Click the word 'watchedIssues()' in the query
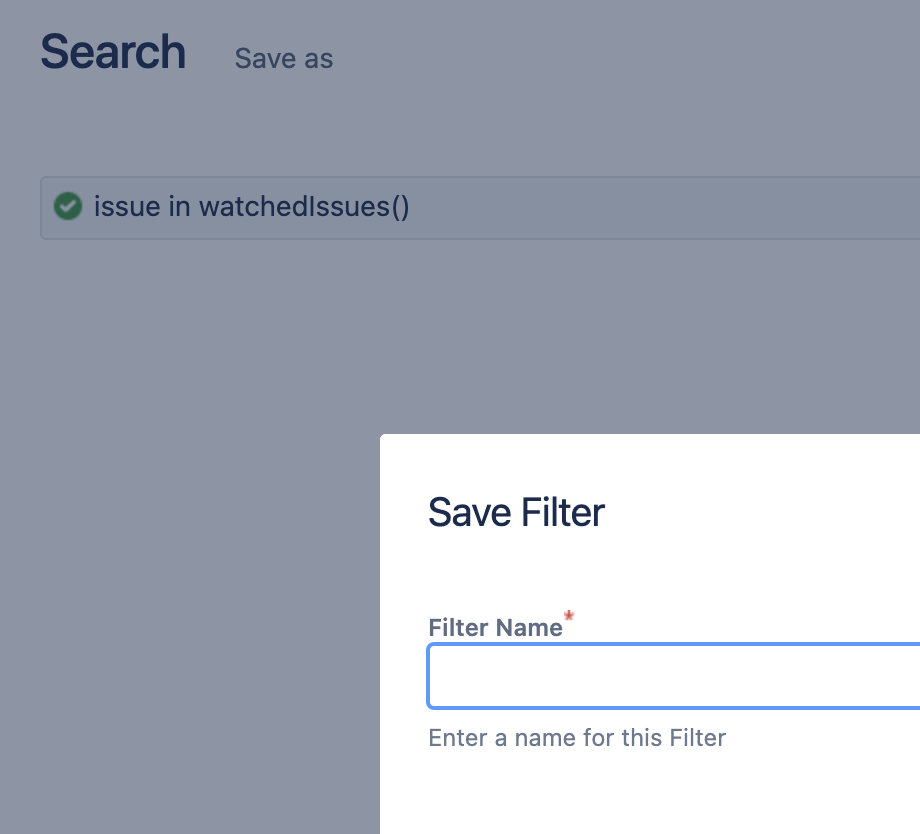 [x=304, y=207]
